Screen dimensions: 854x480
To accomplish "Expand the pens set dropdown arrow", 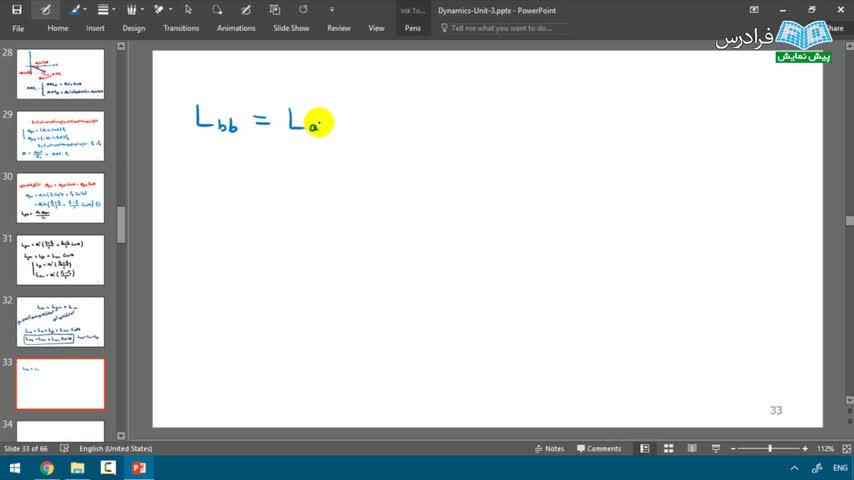I will click(x=142, y=10).
